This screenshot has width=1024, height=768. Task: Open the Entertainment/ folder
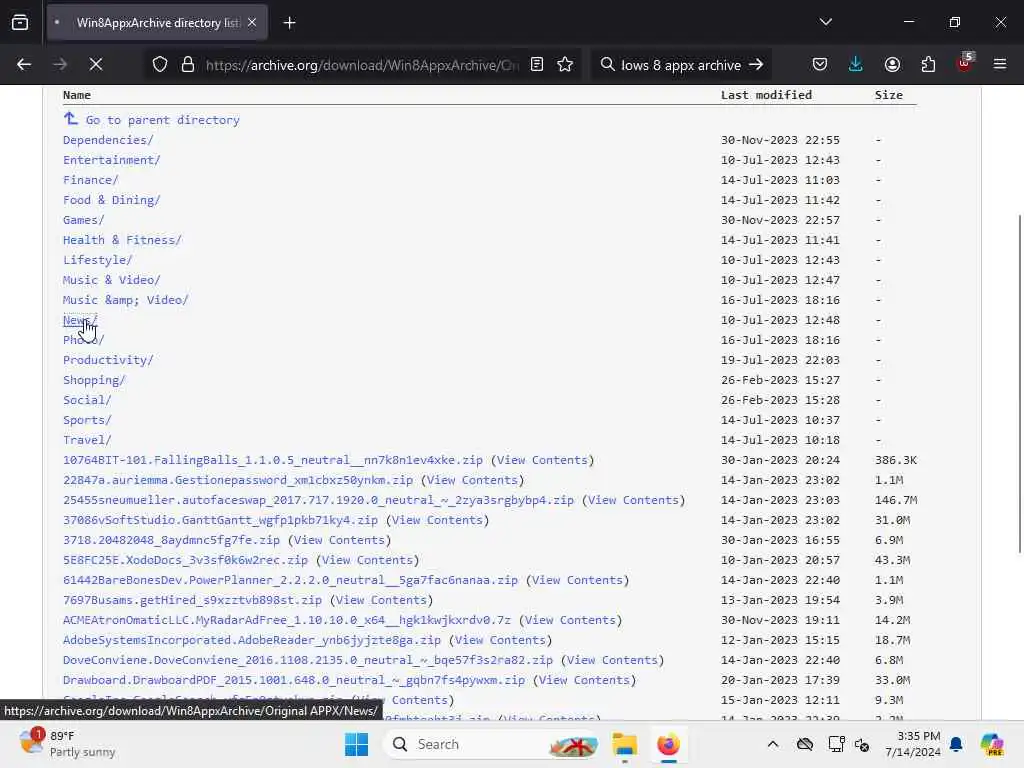coord(112,160)
